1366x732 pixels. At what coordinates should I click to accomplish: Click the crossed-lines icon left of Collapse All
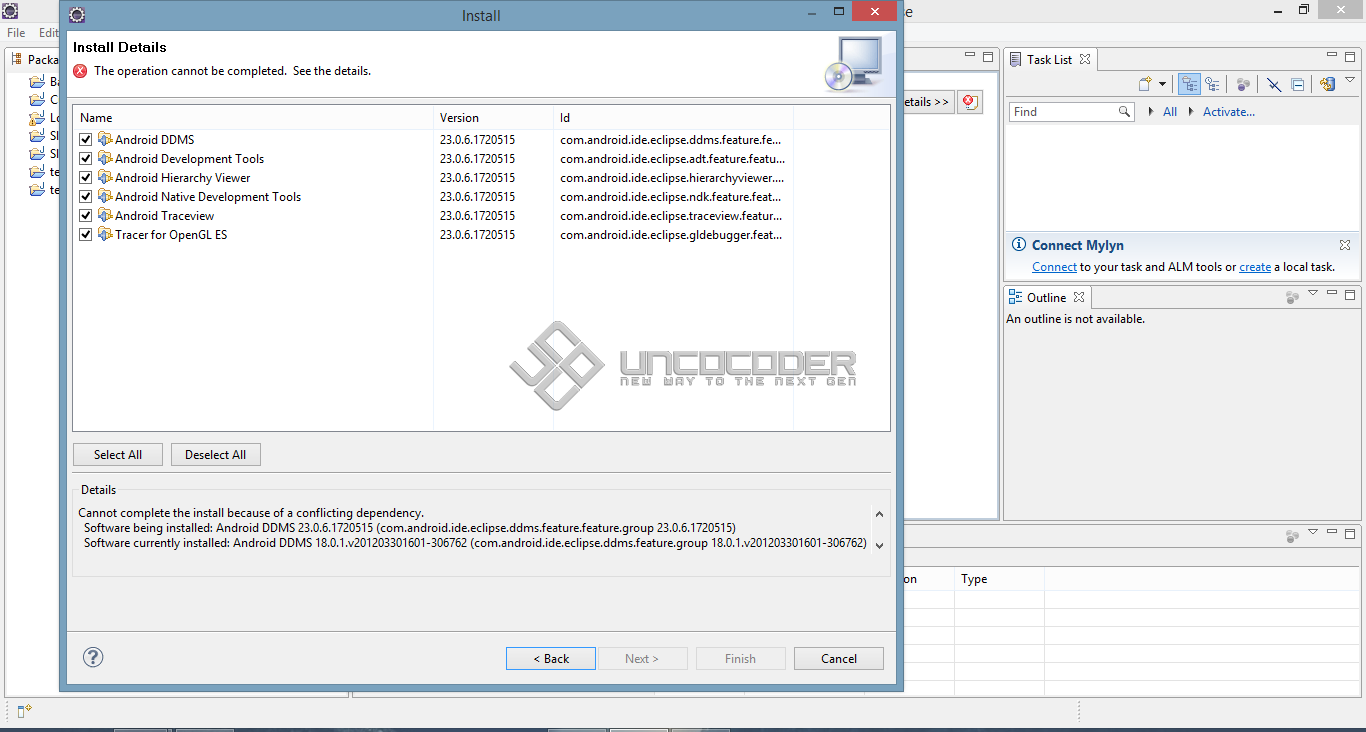click(1274, 85)
